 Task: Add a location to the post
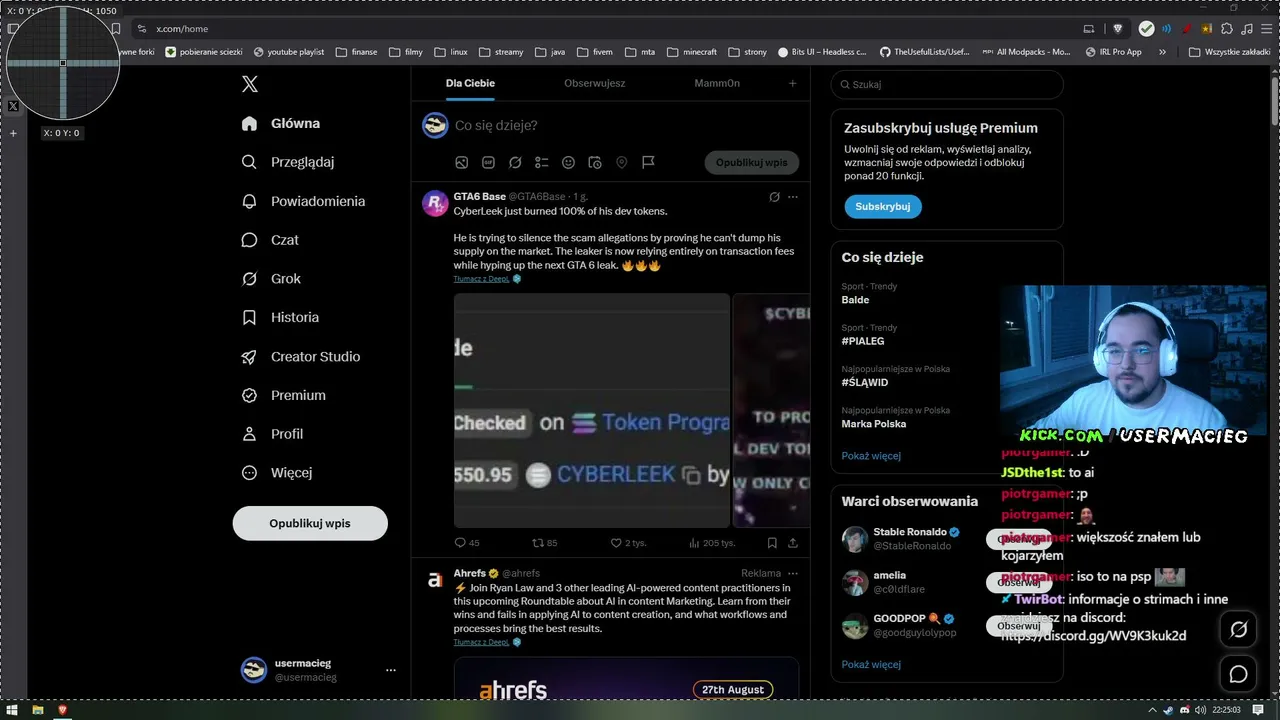[621, 162]
